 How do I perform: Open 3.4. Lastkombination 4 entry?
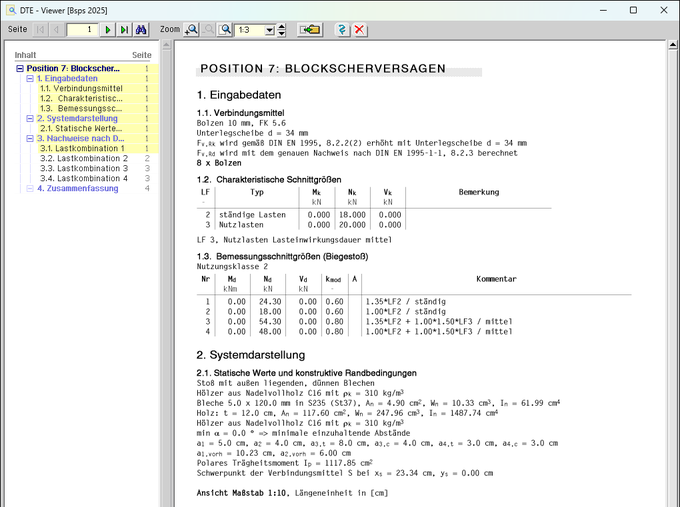[82, 178]
